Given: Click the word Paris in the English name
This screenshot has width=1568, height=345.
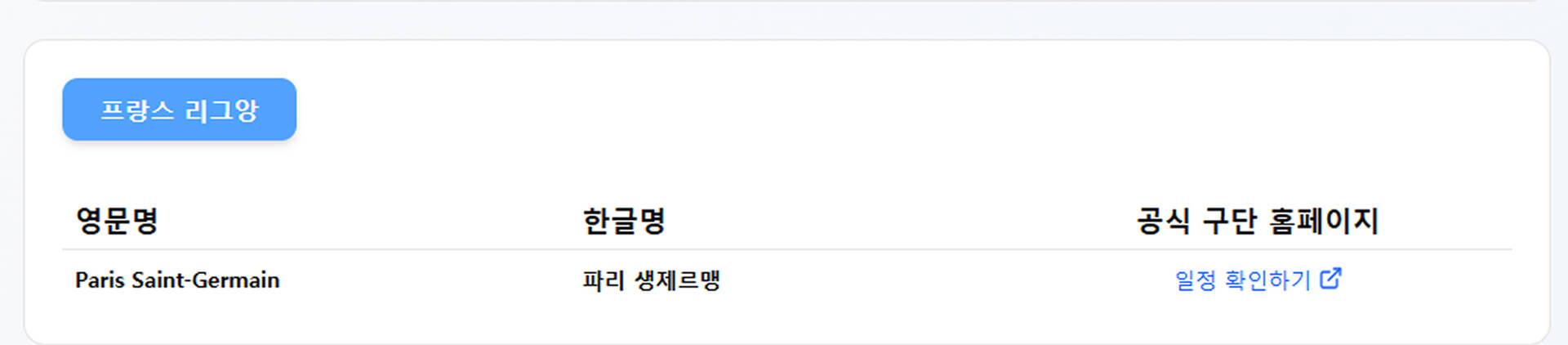Looking at the screenshot, I should point(100,280).
